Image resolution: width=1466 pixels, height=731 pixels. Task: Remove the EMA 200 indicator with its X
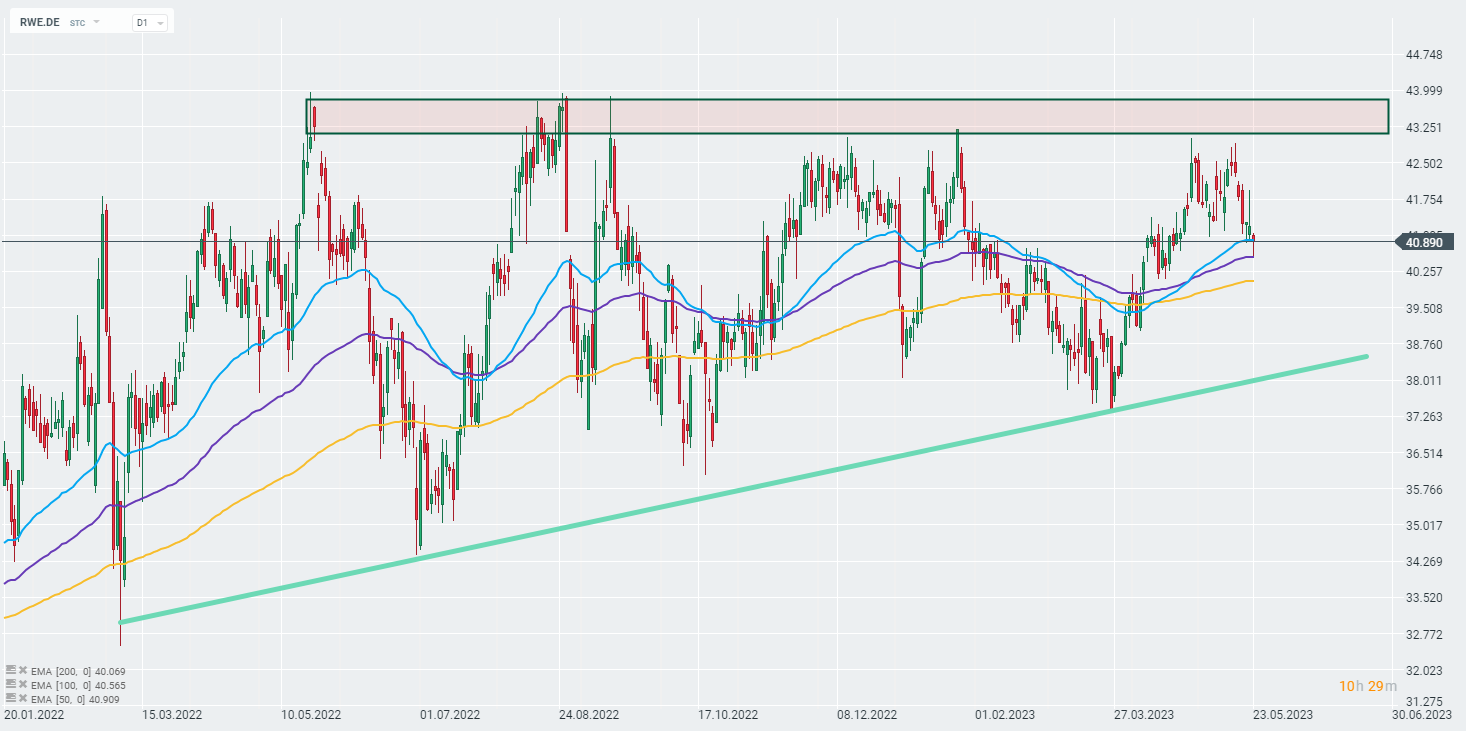coord(22,670)
